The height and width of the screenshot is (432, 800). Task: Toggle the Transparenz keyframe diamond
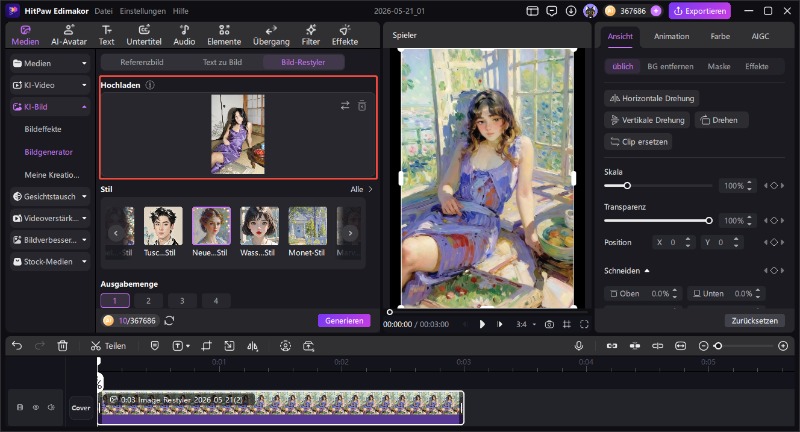(774, 220)
